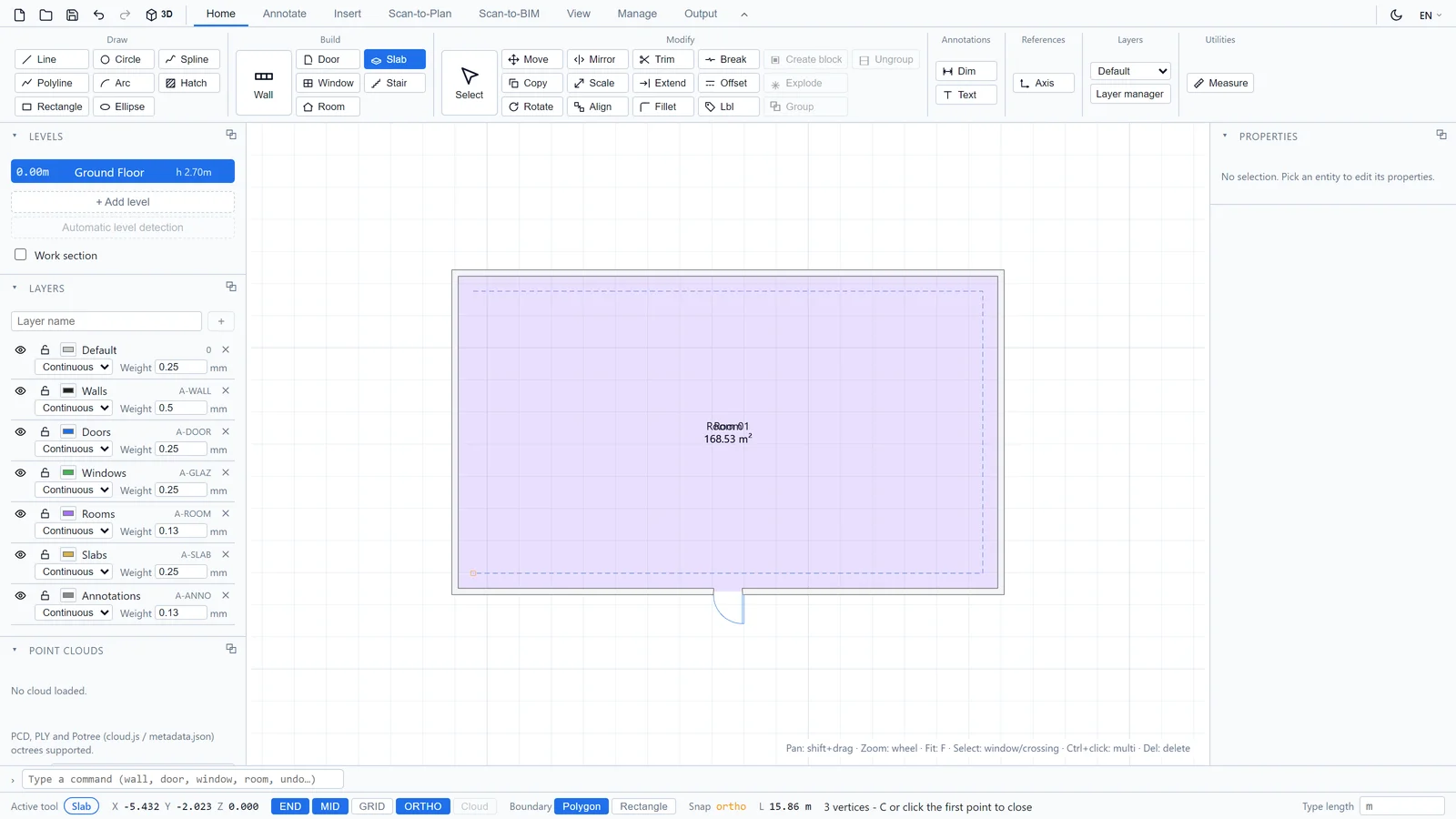This screenshot has height=819, width=1456.
Task: Delete the Annotations layer with X
Action: tap(226, 595)
